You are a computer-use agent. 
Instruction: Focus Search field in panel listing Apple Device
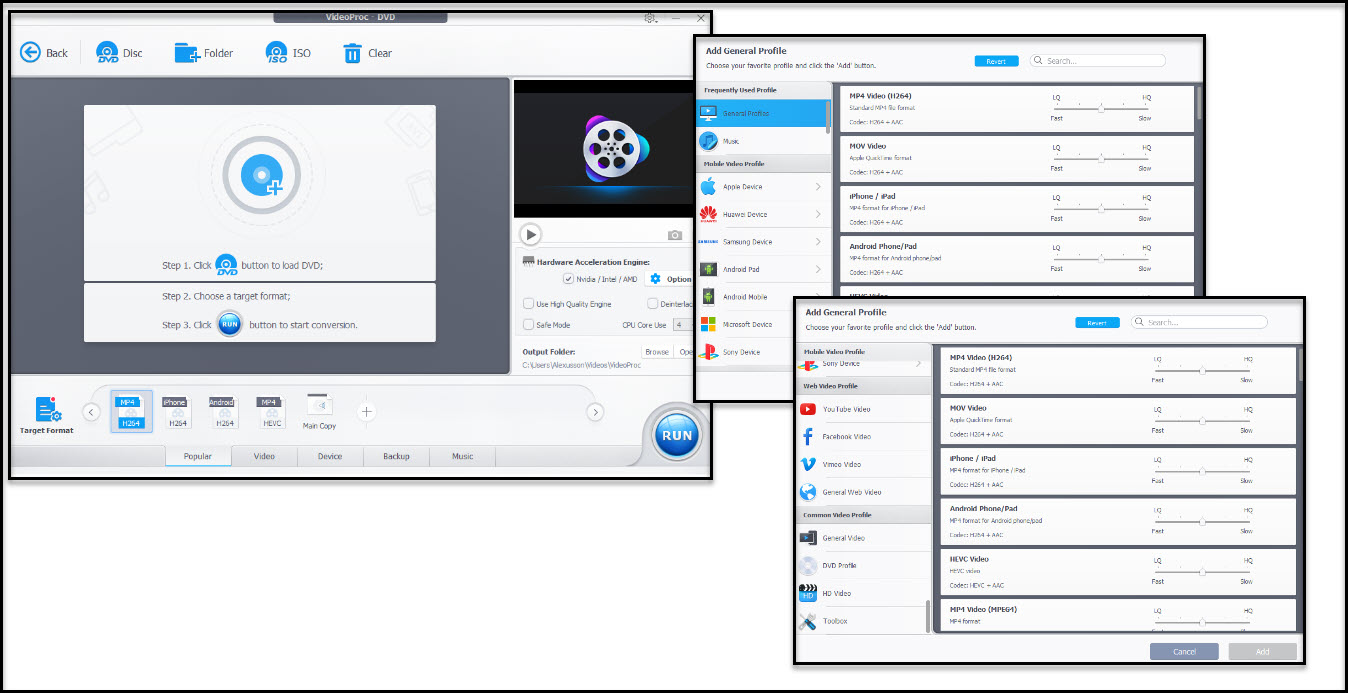[x=1098, y=61]
